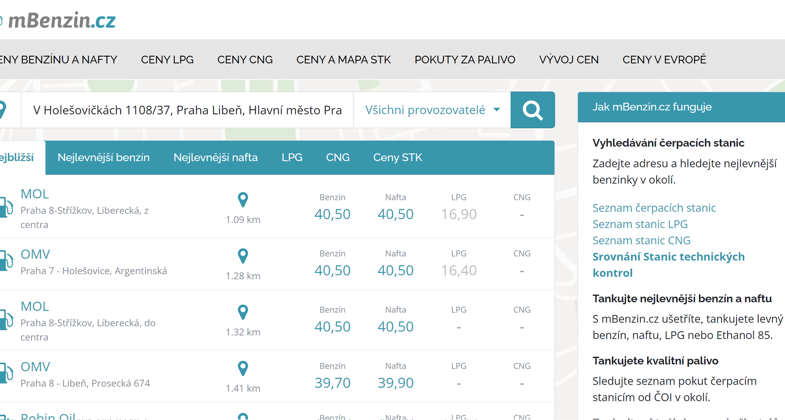Open Seznam stanic LPG link
Image resolution: width=785 pixels, height=420 pixels.
click(x=640, y=224)
